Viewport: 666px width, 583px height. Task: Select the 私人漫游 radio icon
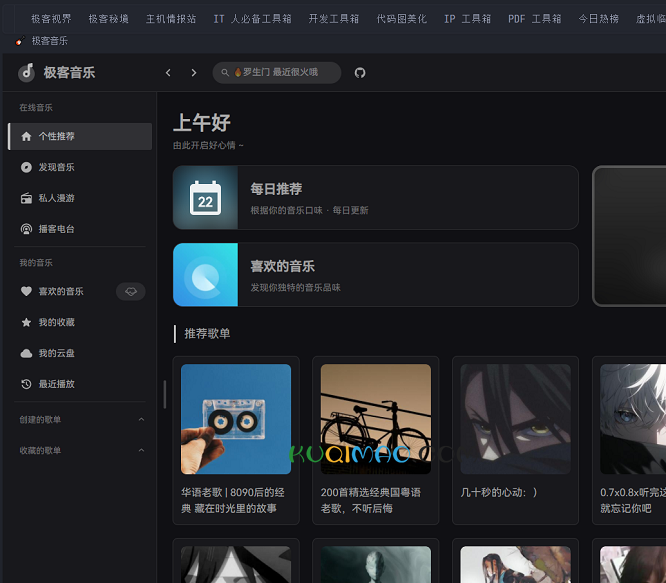tap(26, 198)
